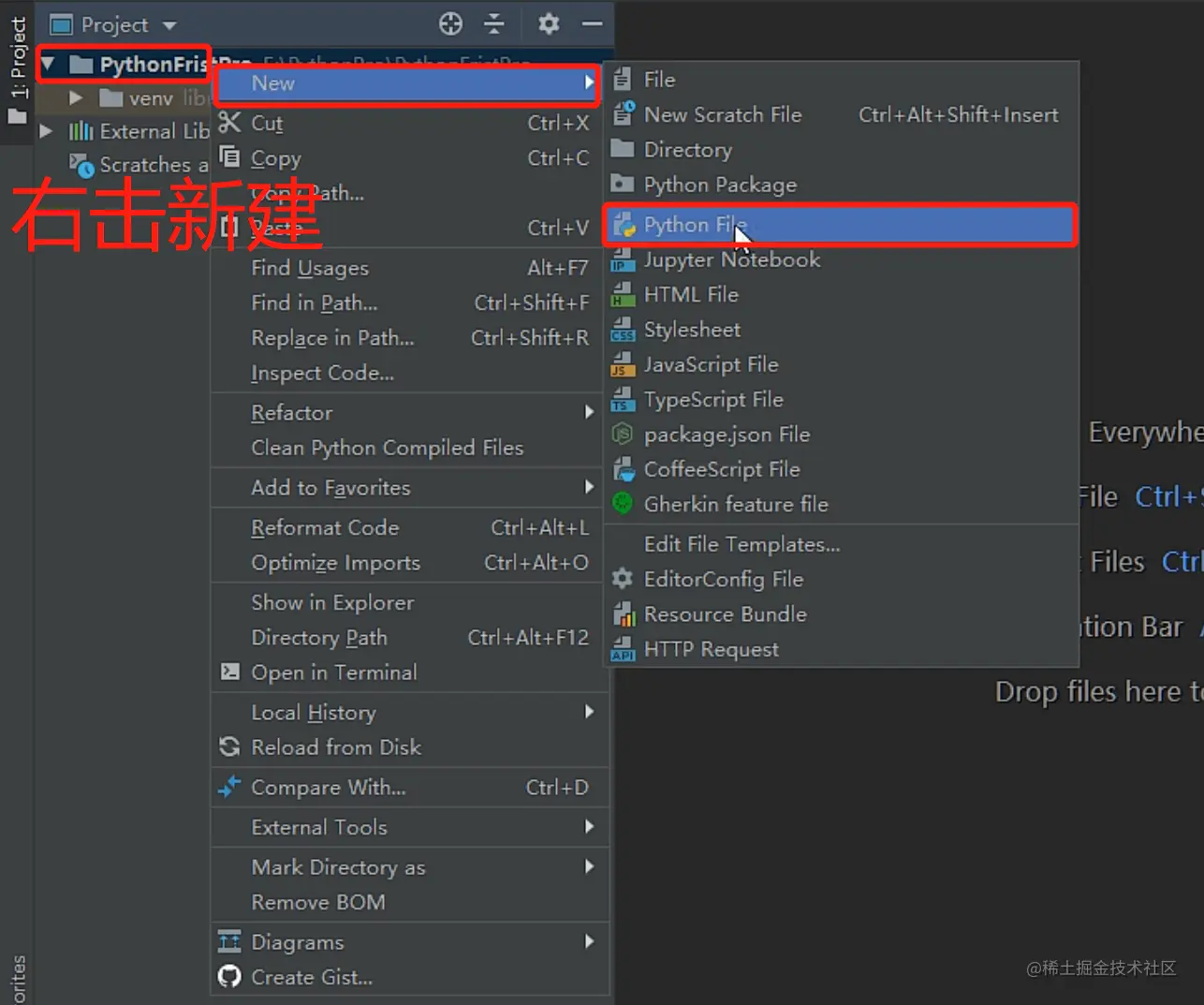Viewport: 1204px width, 1005px height.
Task: Click the HTTP Request icon
Action: [623, 648]
